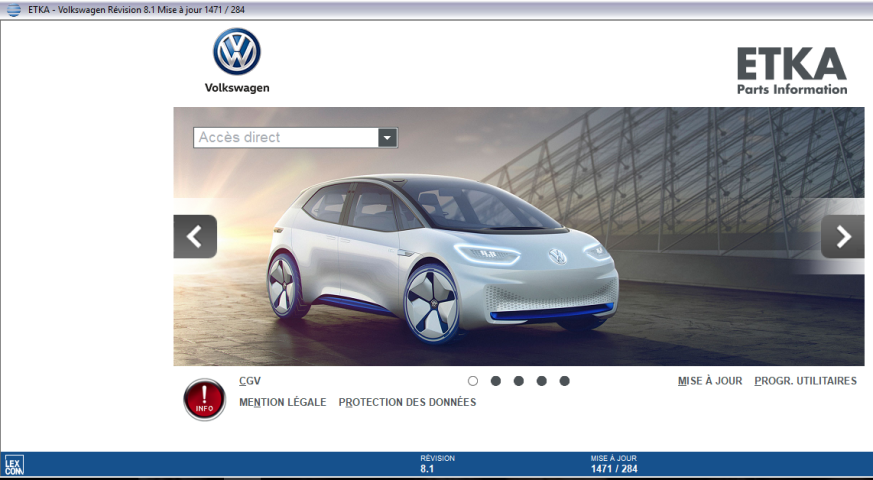This screenshot has width=873, height=480.
Task: Show previous slide with left arrow
Action: pyautogui.click(x=195, y=237)
